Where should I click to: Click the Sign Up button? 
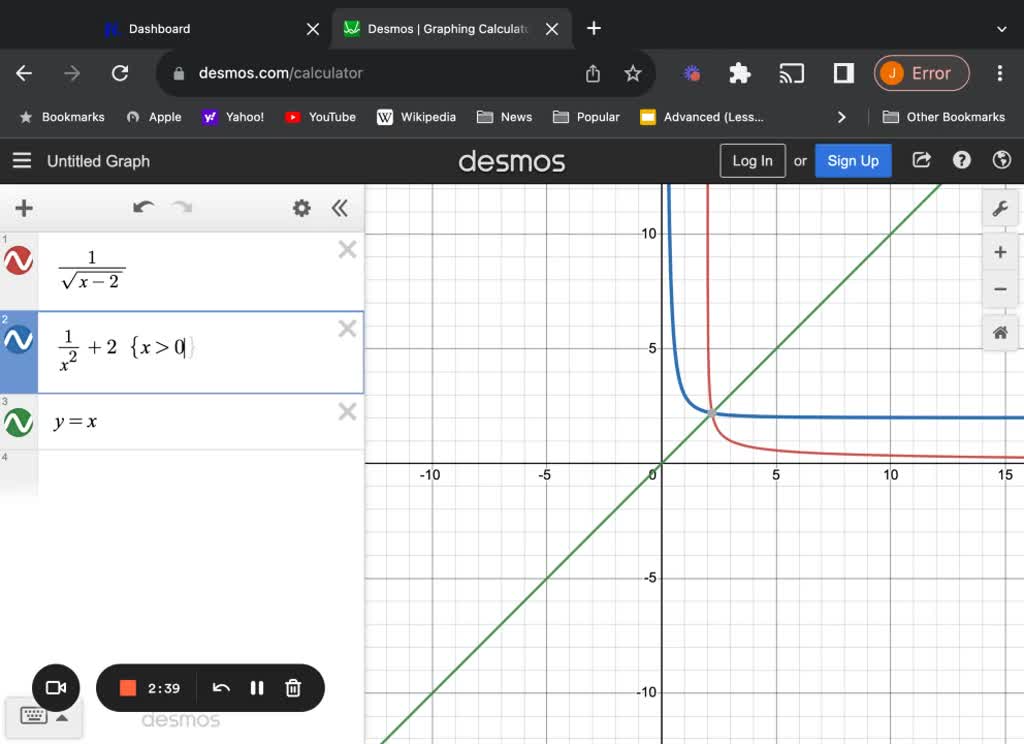(x=853, y=160)
